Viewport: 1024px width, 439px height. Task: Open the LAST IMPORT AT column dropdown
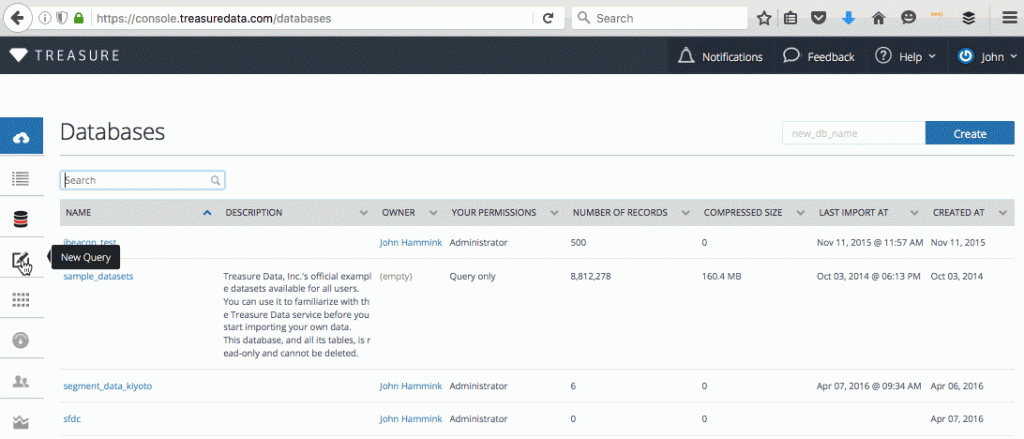pyautogui.click(x=914, y=213)
